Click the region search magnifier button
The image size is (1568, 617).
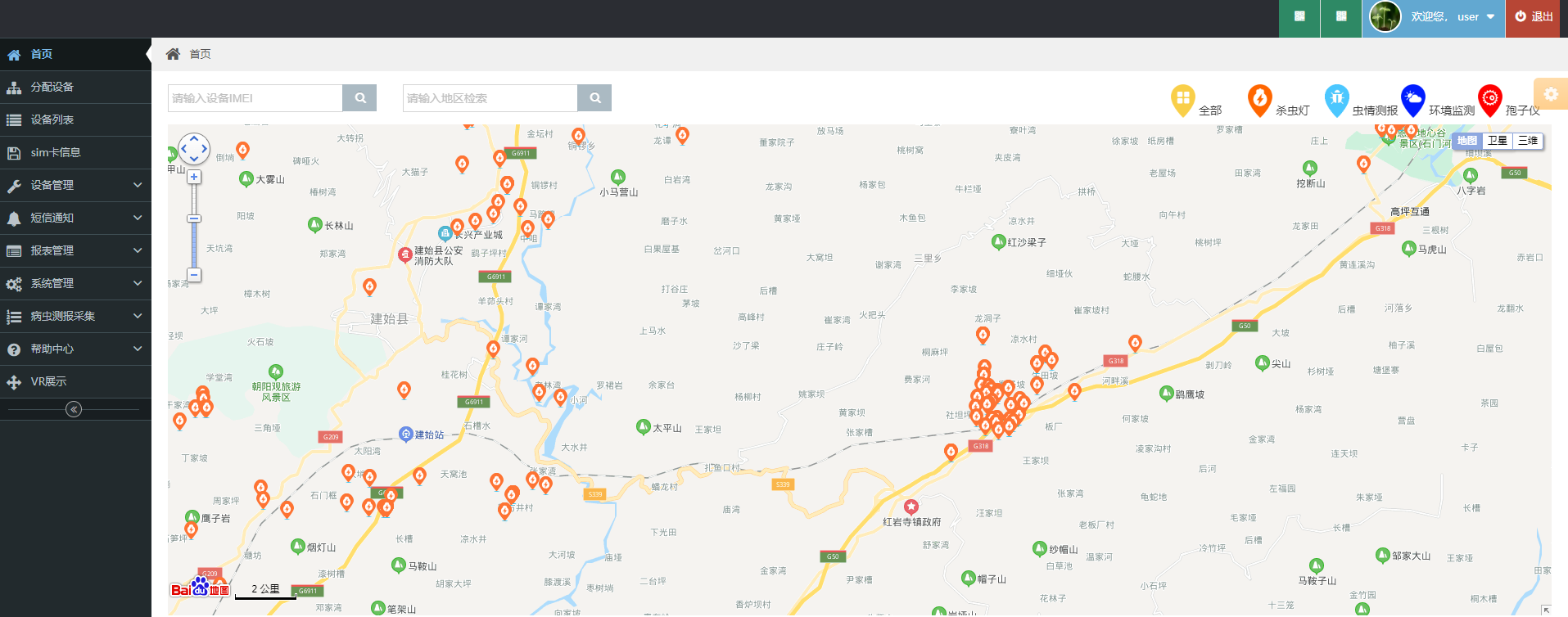[x=594, y=98]
